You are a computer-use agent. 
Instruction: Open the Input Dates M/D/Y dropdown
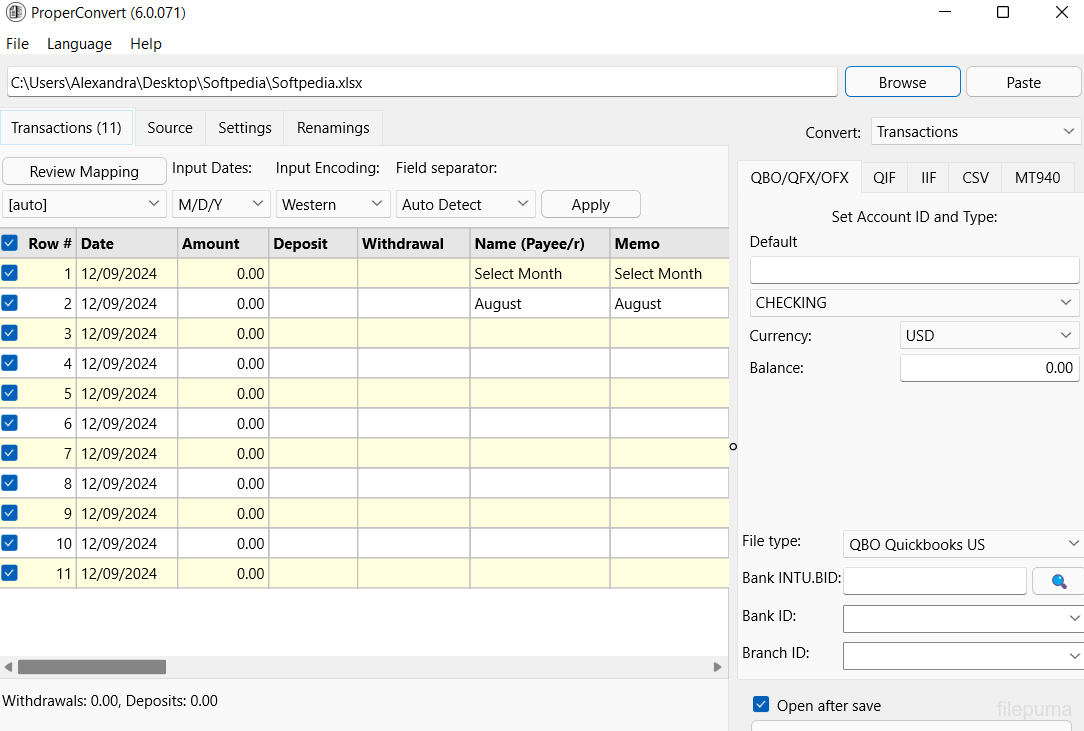221,204
